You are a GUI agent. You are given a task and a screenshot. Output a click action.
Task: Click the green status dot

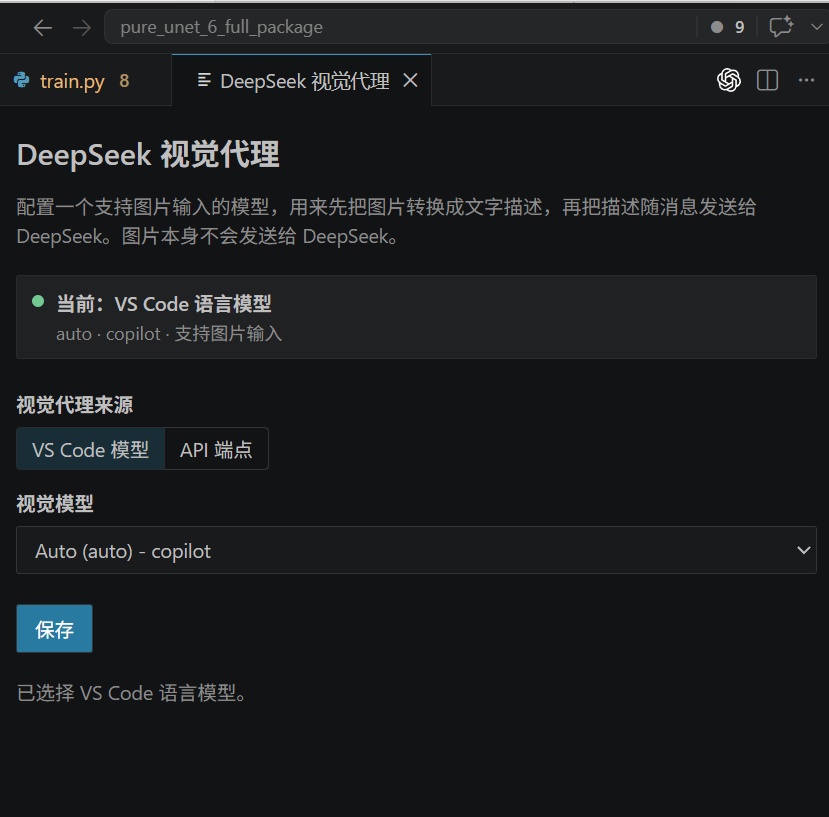click(38, 301)
